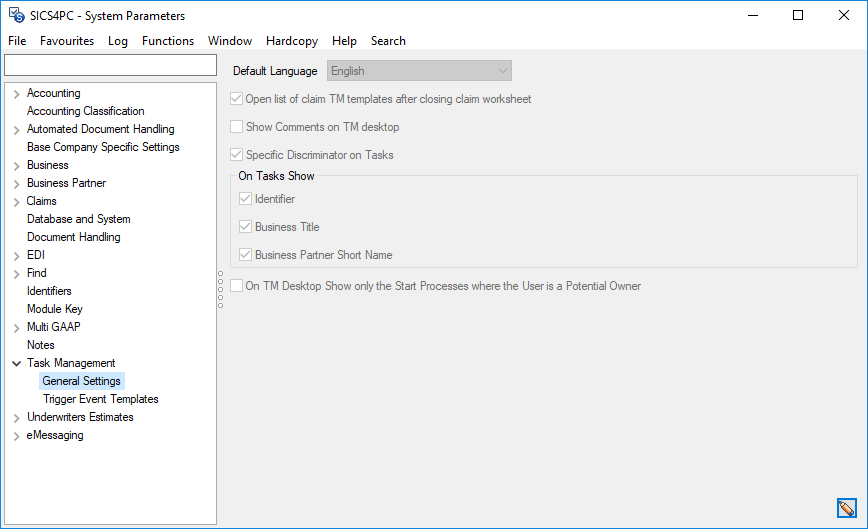Expand the Accounting tree node
This screenshot has height=529, width=868.
click(x=17, y=94)
